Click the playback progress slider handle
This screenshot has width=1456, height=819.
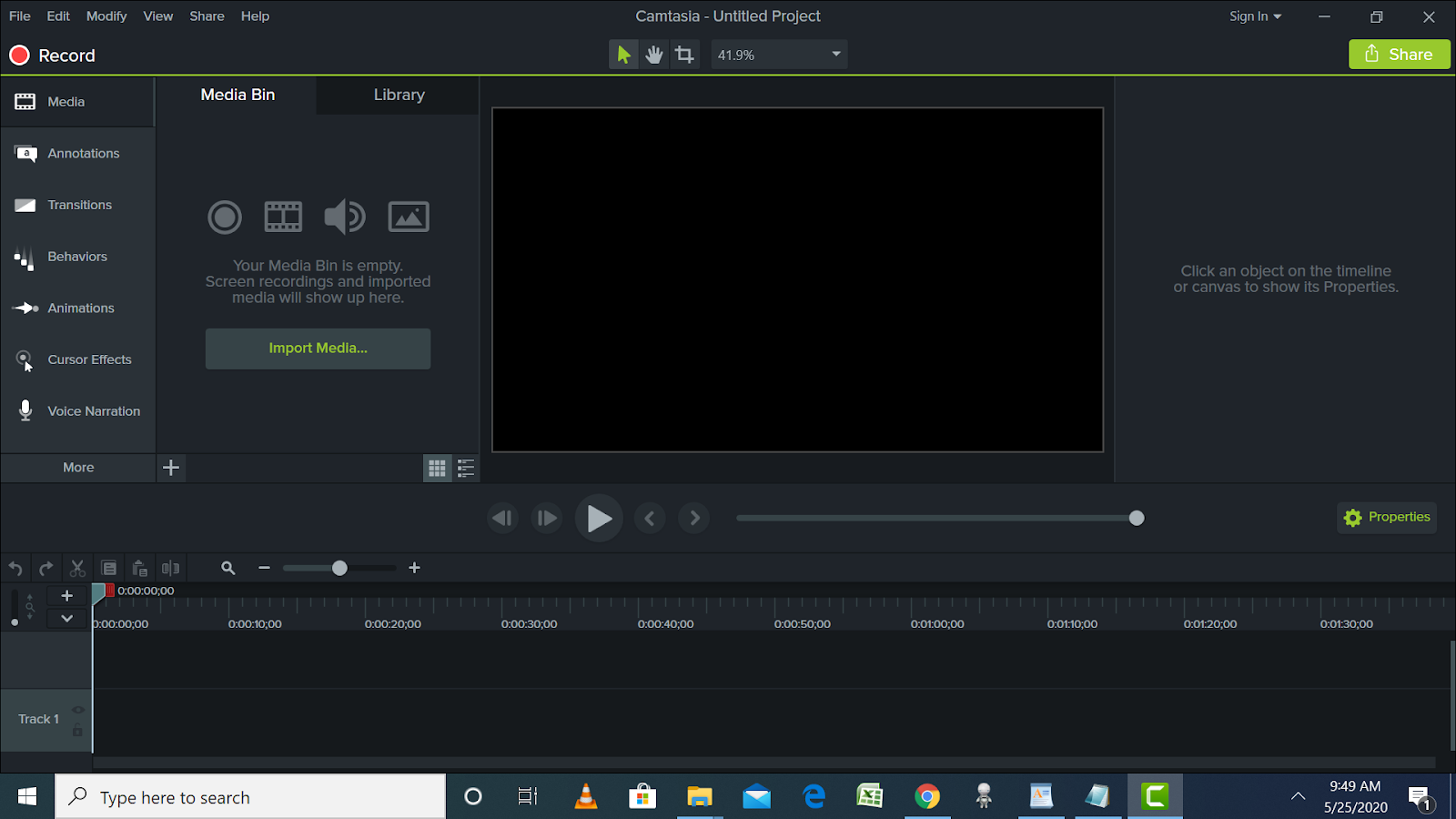(1137, 518)
